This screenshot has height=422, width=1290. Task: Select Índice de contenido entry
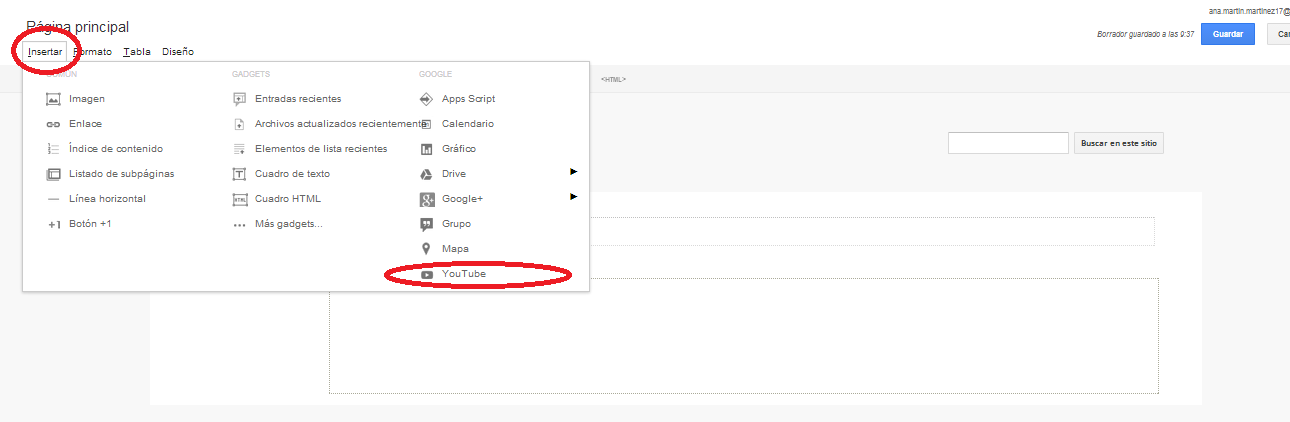[x=115, y=149]
